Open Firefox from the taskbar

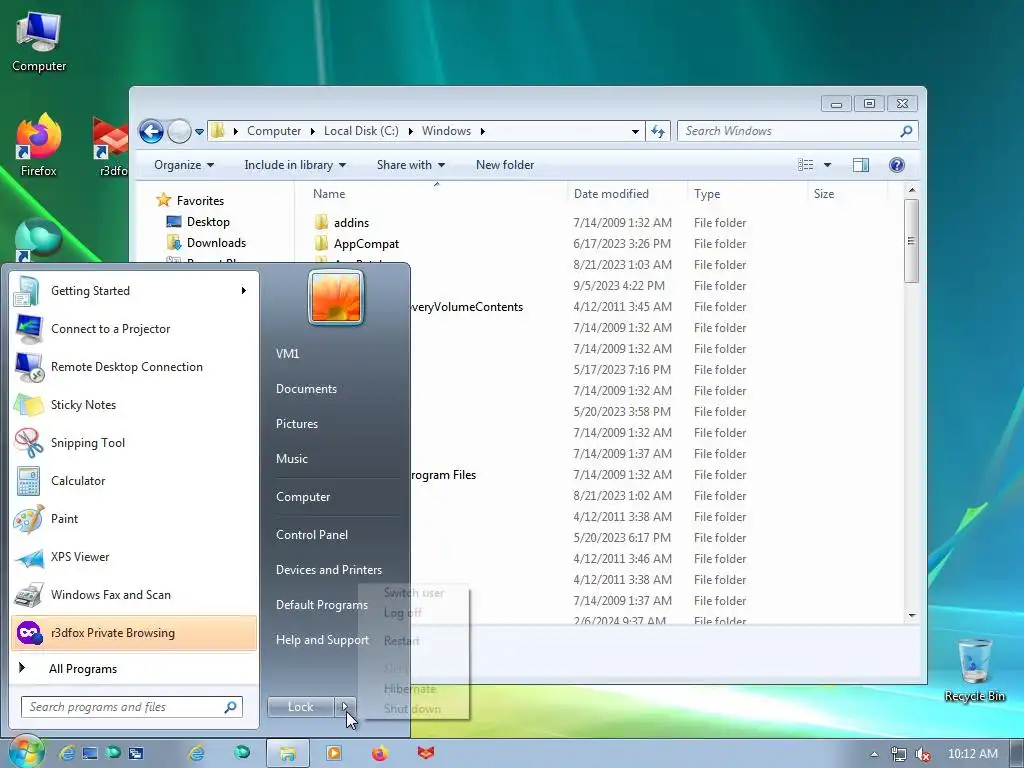tap(379, 753)
